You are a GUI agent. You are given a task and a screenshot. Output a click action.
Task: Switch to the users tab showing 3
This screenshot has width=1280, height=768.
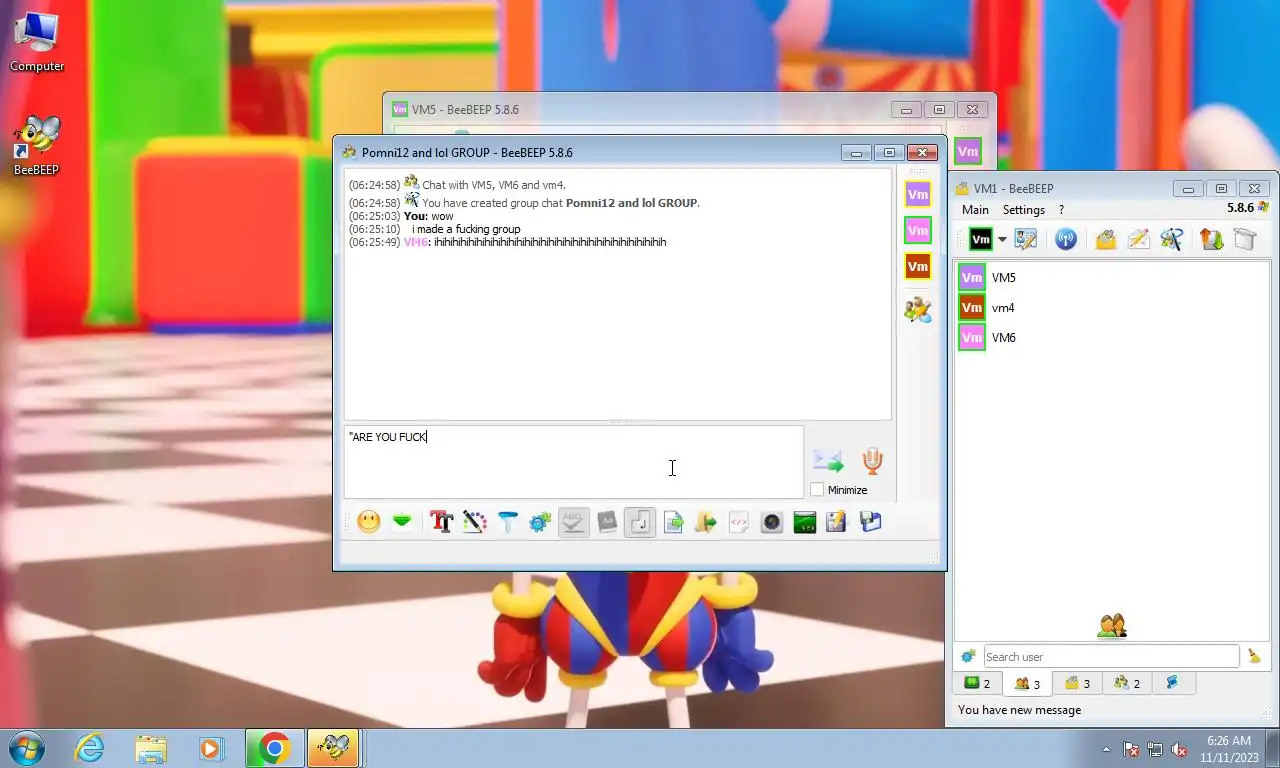(1027, 684)
